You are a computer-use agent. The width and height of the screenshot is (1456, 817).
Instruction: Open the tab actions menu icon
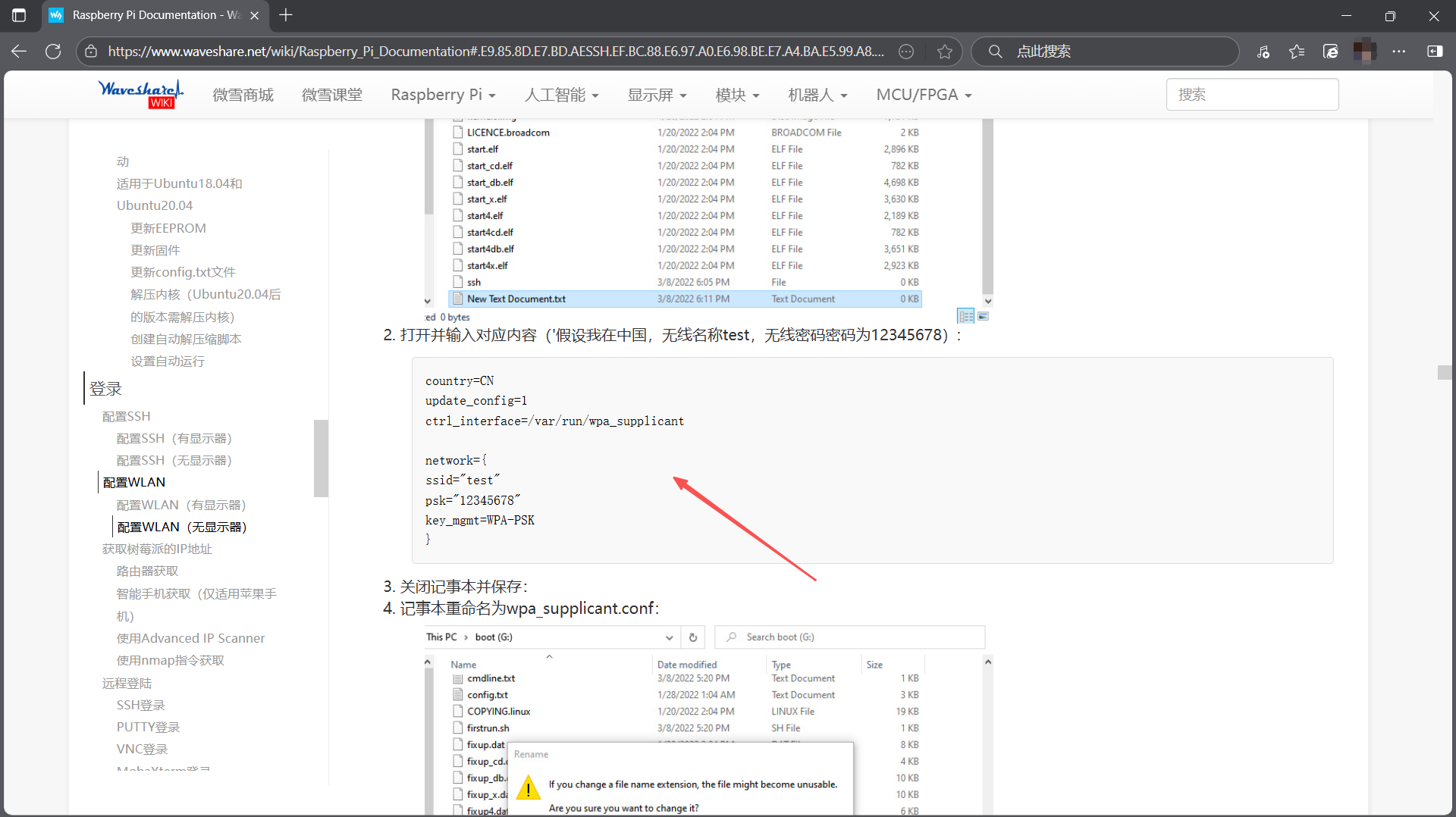19,15
